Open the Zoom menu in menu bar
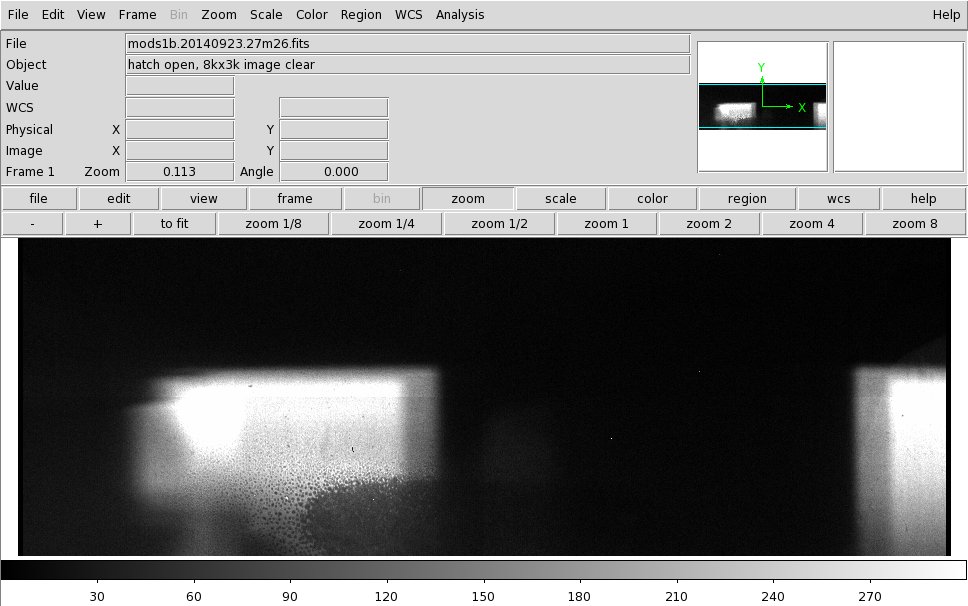Viewport: 968px width, 606px height. click(x=219, y=14)
